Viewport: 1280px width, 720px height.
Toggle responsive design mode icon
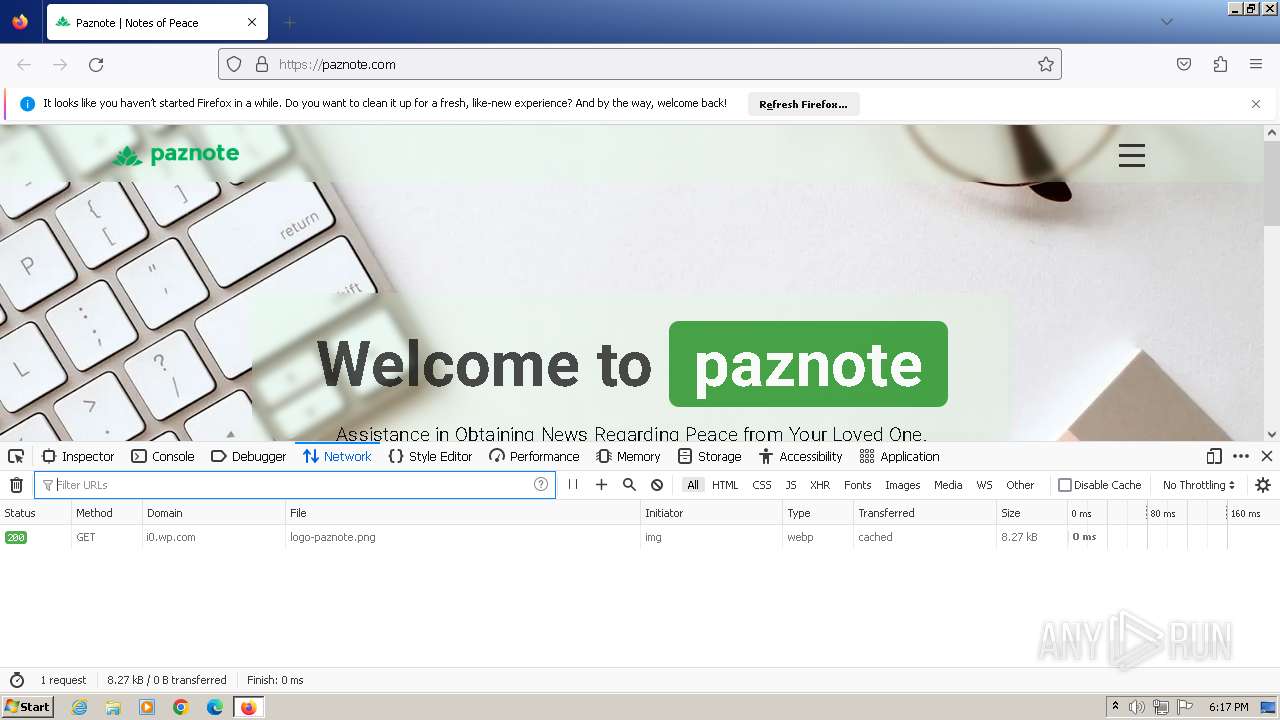pyautogui.click(x=1214, y=456)
